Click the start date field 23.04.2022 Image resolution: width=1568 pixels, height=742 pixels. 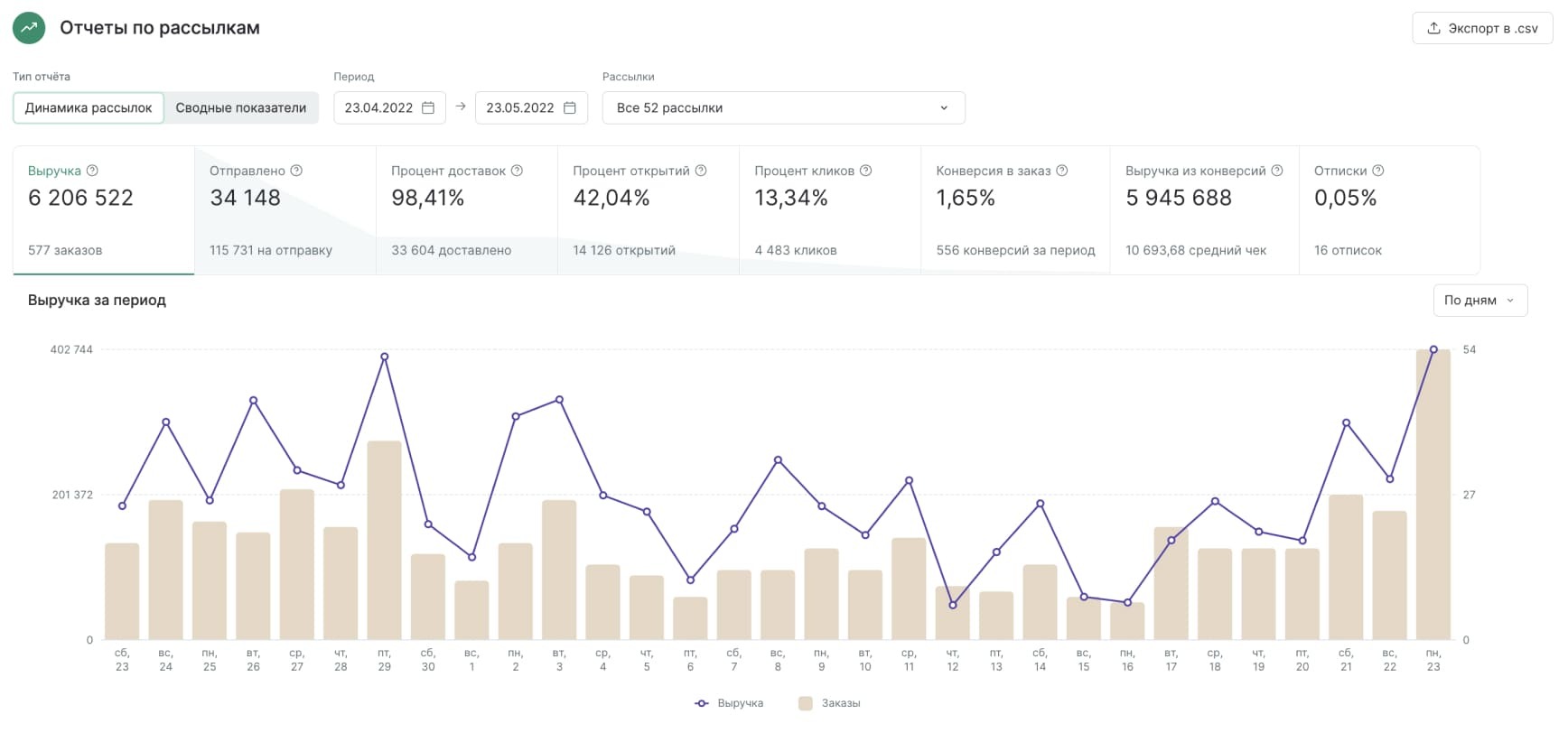[x=378, y=107]
